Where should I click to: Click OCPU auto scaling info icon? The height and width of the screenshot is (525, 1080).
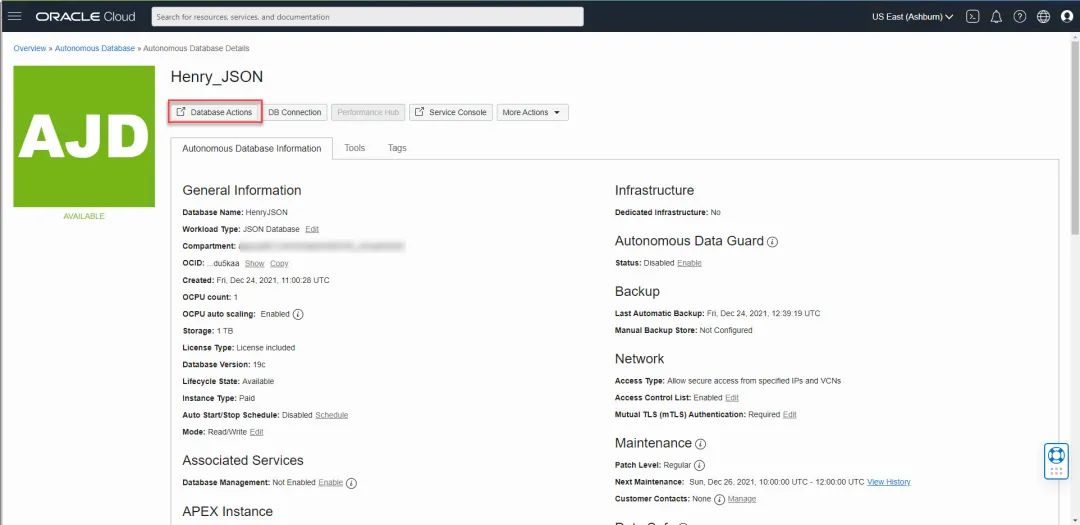298,314
